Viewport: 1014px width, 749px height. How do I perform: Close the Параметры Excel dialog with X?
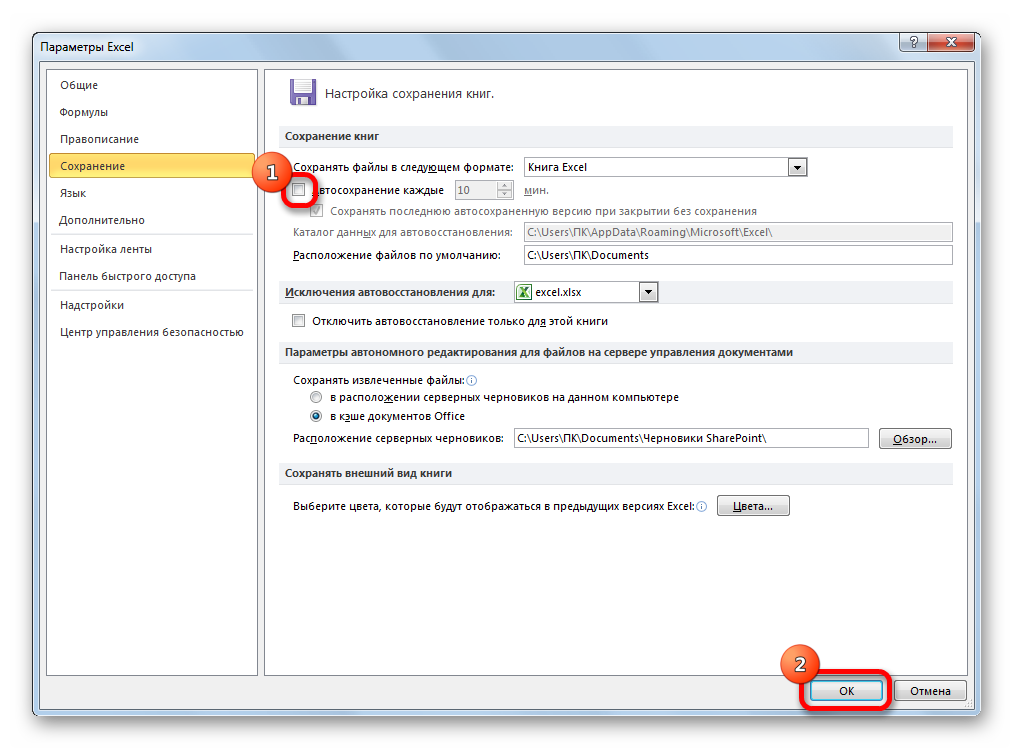(x=954, y=43)
